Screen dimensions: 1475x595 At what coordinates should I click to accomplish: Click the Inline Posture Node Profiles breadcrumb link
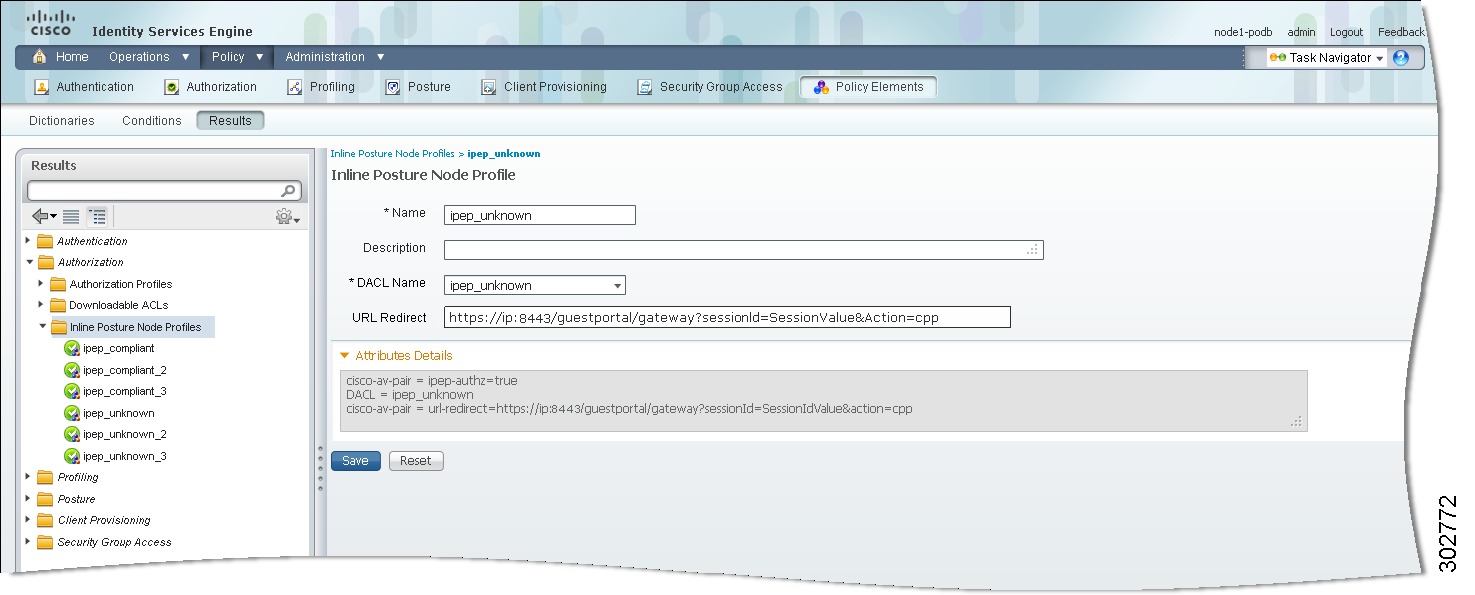tap(392, 154)
